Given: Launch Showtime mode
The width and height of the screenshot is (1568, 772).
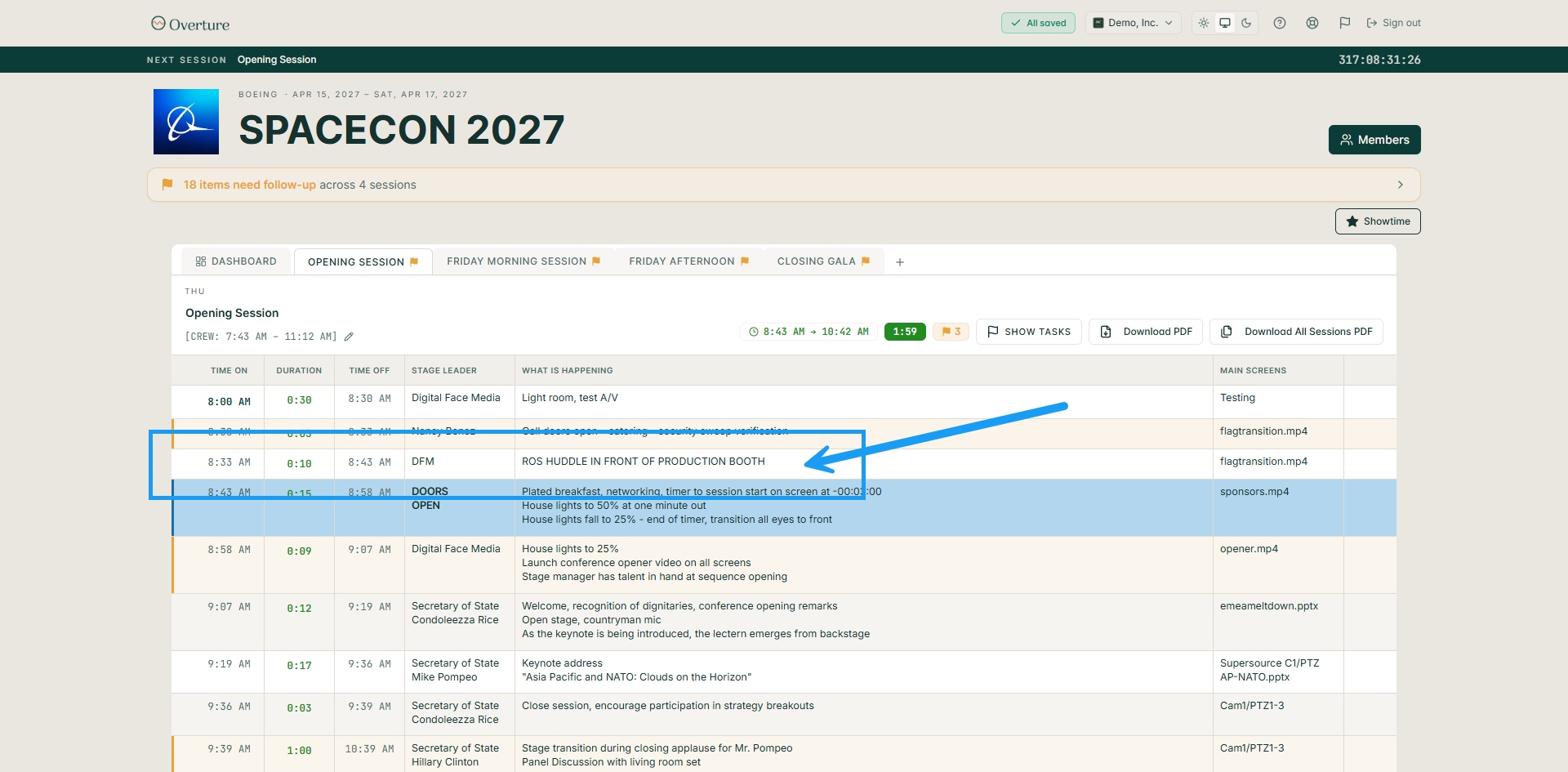Looking at the screenshot, I should 1378,221.
